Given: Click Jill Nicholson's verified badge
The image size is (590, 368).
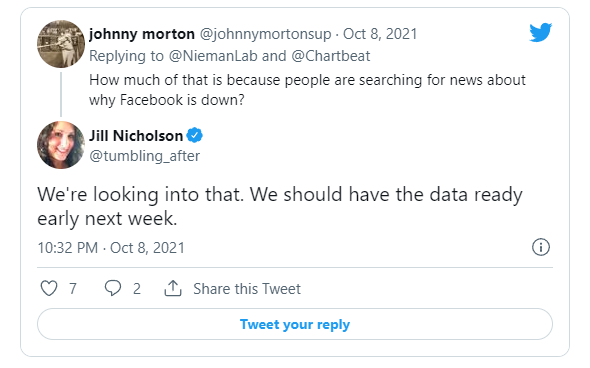Looking at the screenshot, I should click(x=195, y=135).
